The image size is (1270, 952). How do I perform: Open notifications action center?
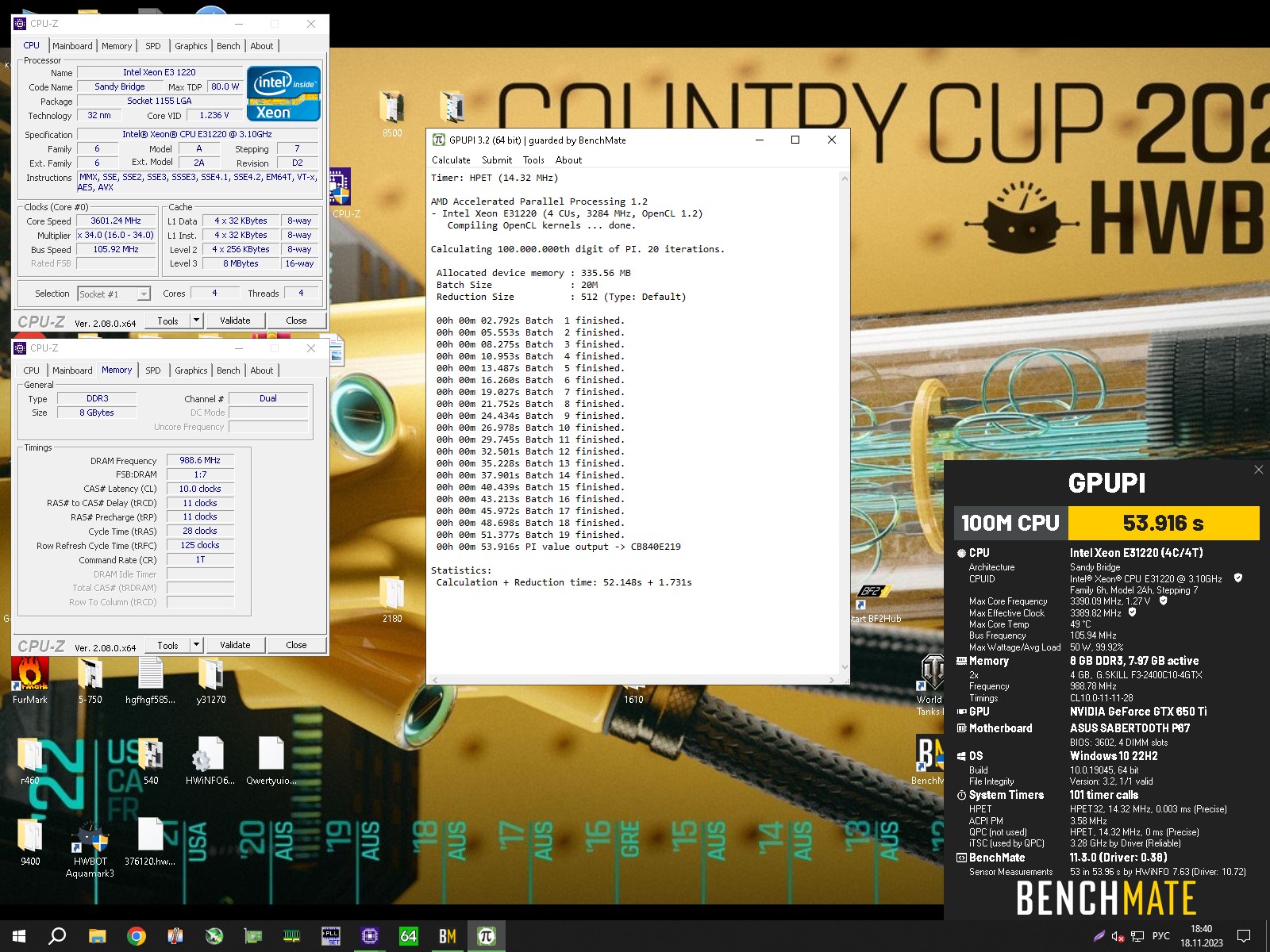point(1244,936)
